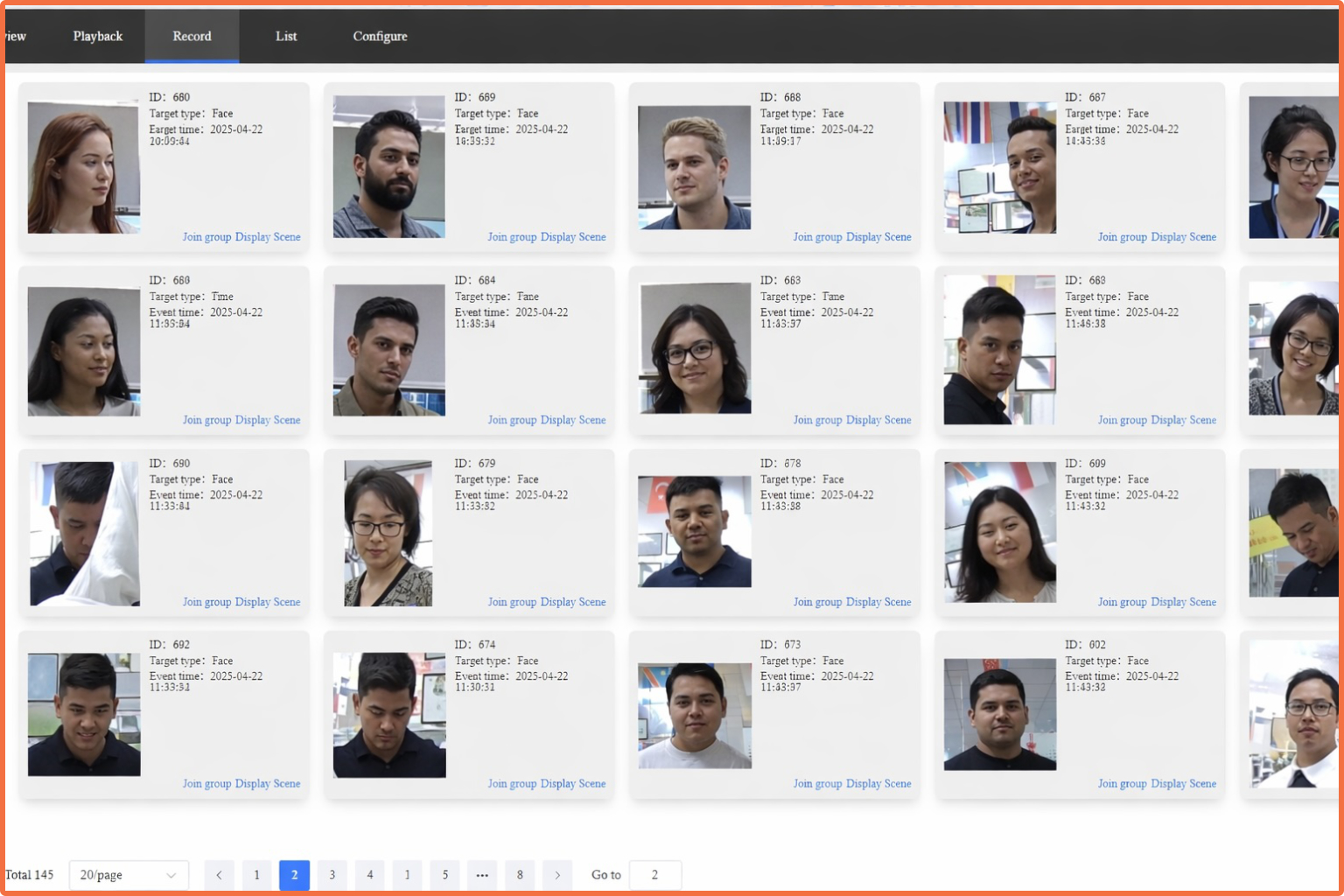Jump to page 8 in pagination

pyautogui.click(x=520, y=875)
